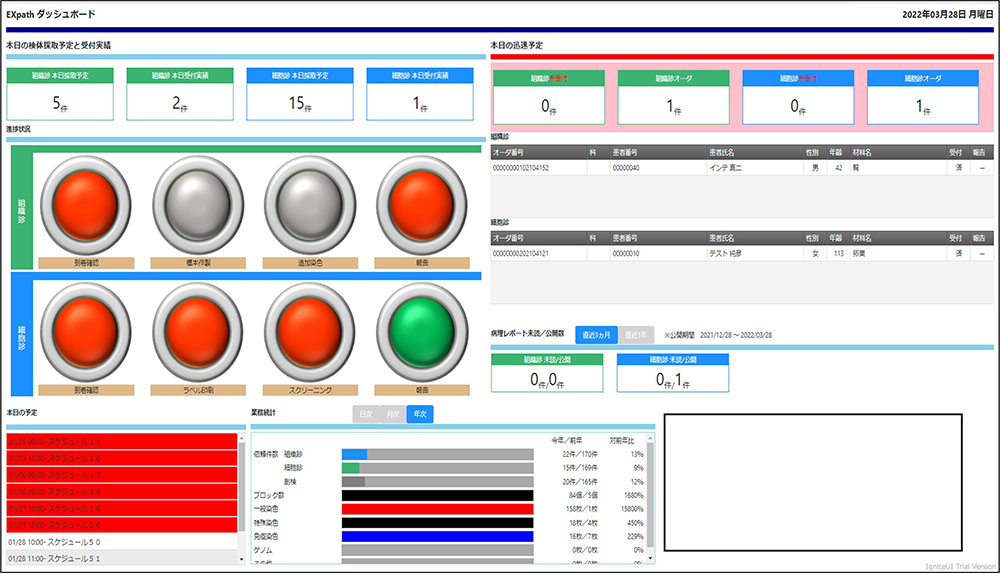
Task: Click the blue 免疫染色 statistics bar
Action: point(438,536)
